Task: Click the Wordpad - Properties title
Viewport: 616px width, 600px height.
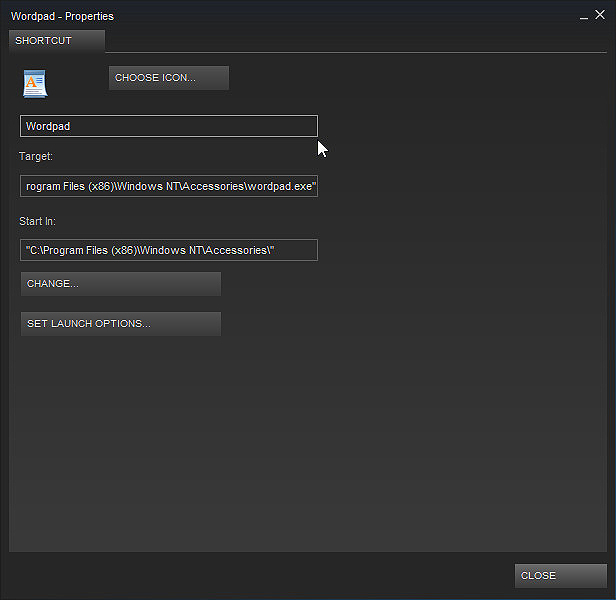Action: click(x=62, y=16)
